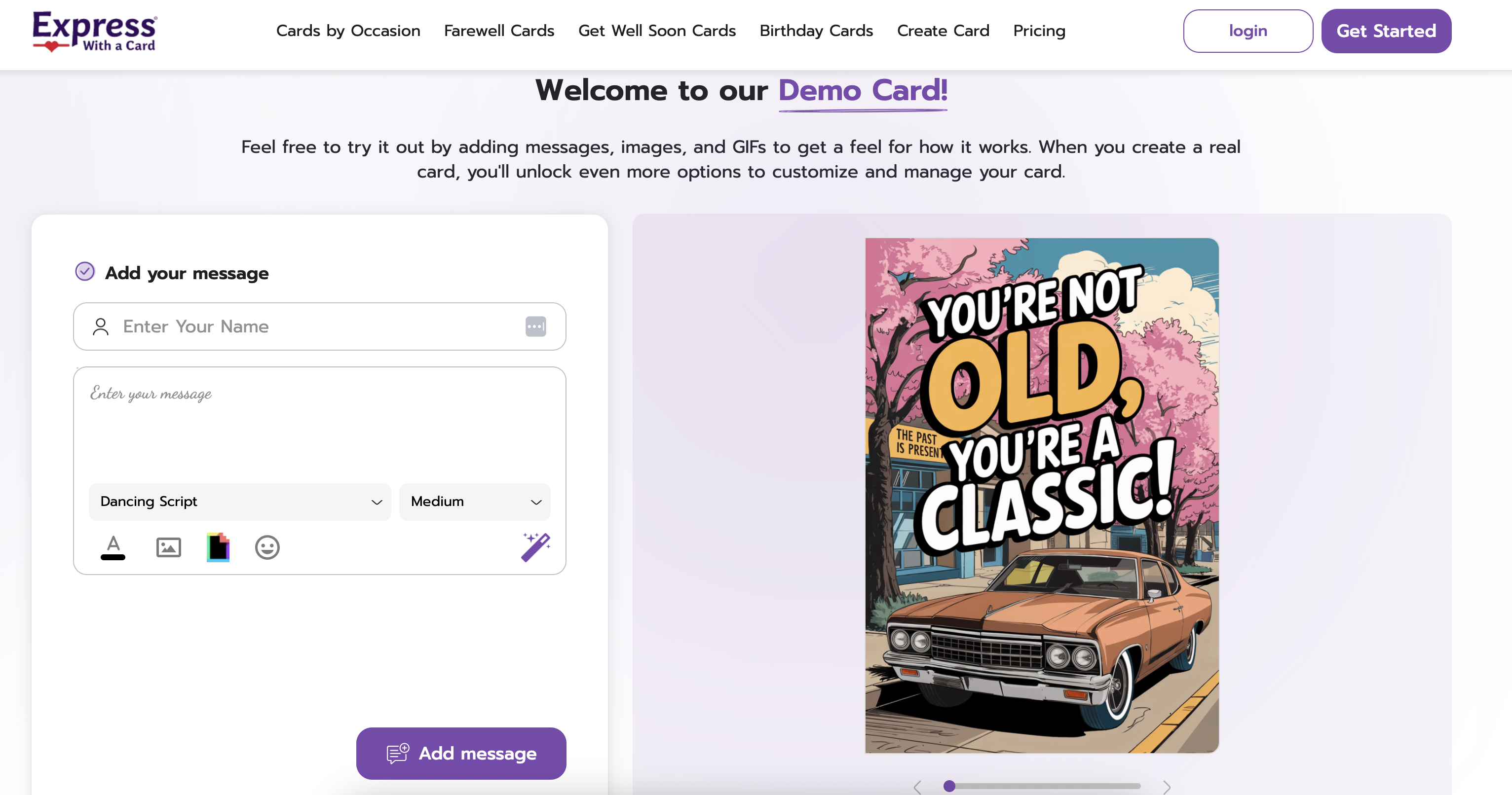Click the checkmark circle beside Add your message
Image resolution: width=1512 pixels, height=795 pixels.
tap(85, 272)
